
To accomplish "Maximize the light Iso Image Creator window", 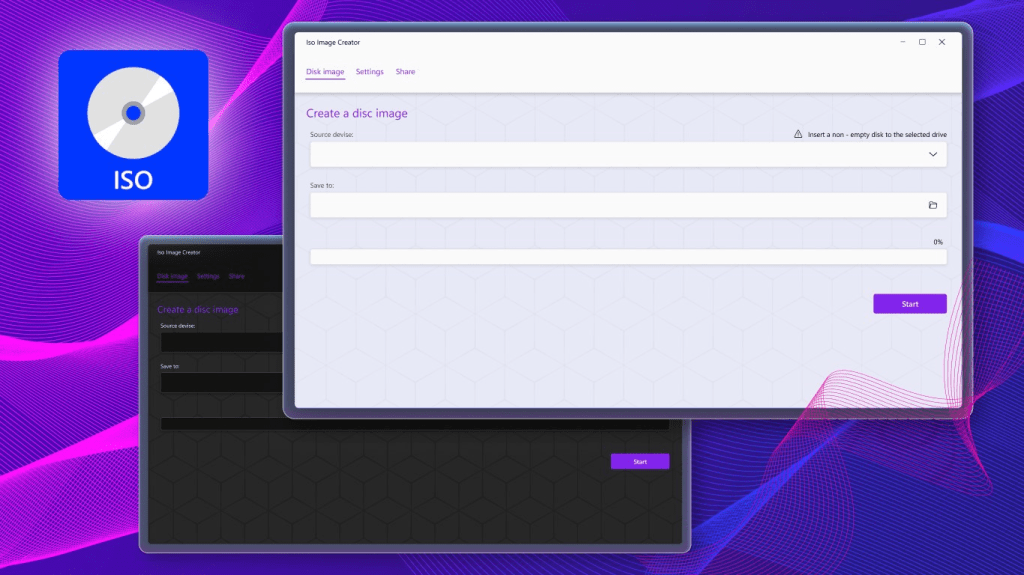I will click(922, 42).
